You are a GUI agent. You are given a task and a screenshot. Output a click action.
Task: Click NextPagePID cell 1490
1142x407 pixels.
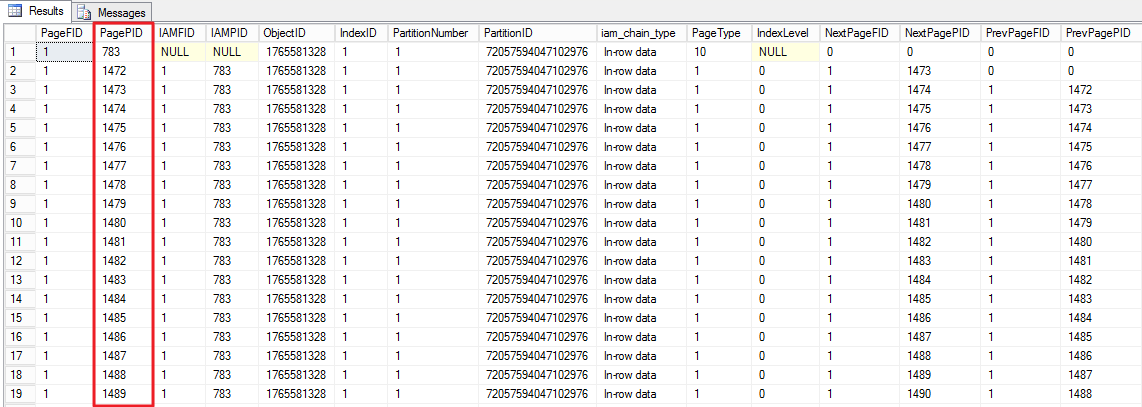(940, 393)
